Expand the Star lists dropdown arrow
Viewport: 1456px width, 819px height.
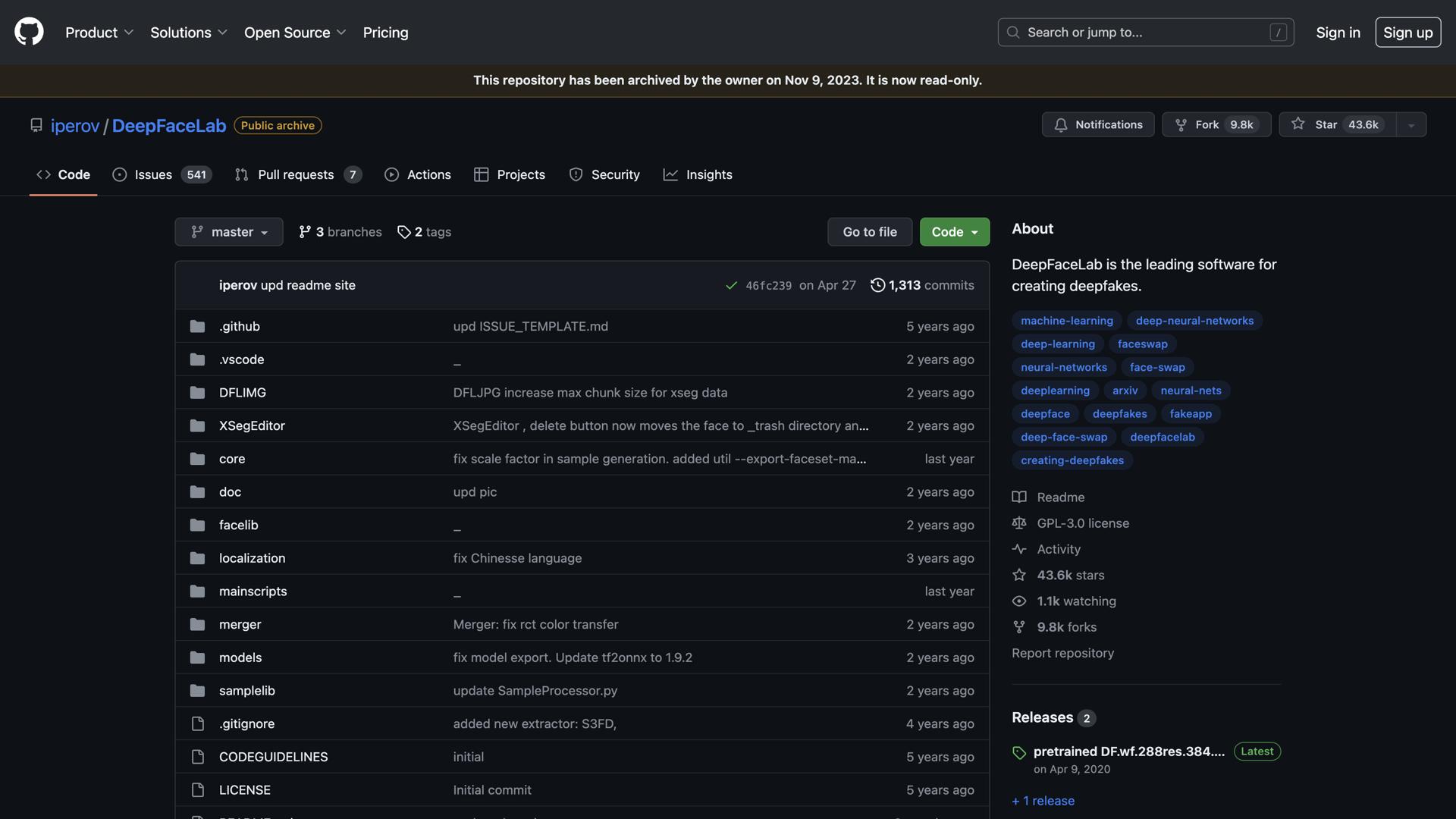click(x=1410, y=125)
